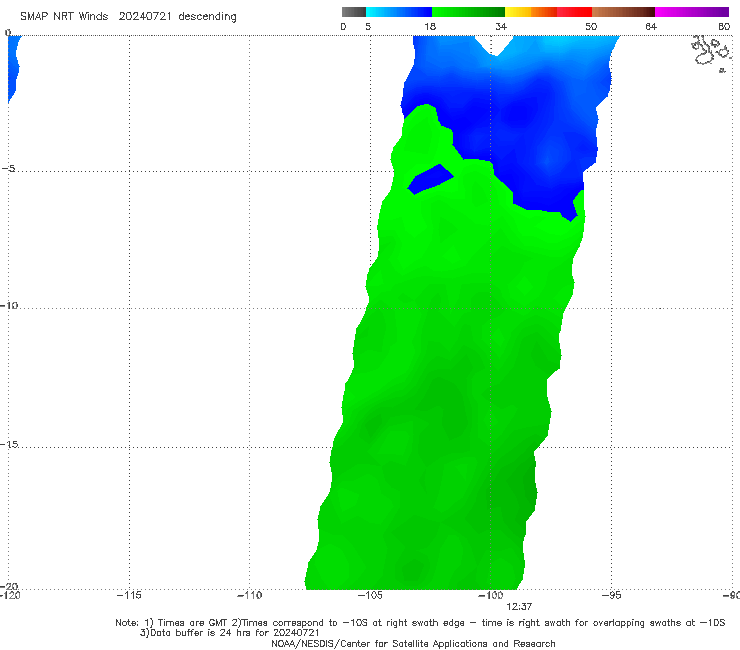Click the color scale label '34'
The width and height of the screenshot is (740, 650).
[x=501, y=26]
